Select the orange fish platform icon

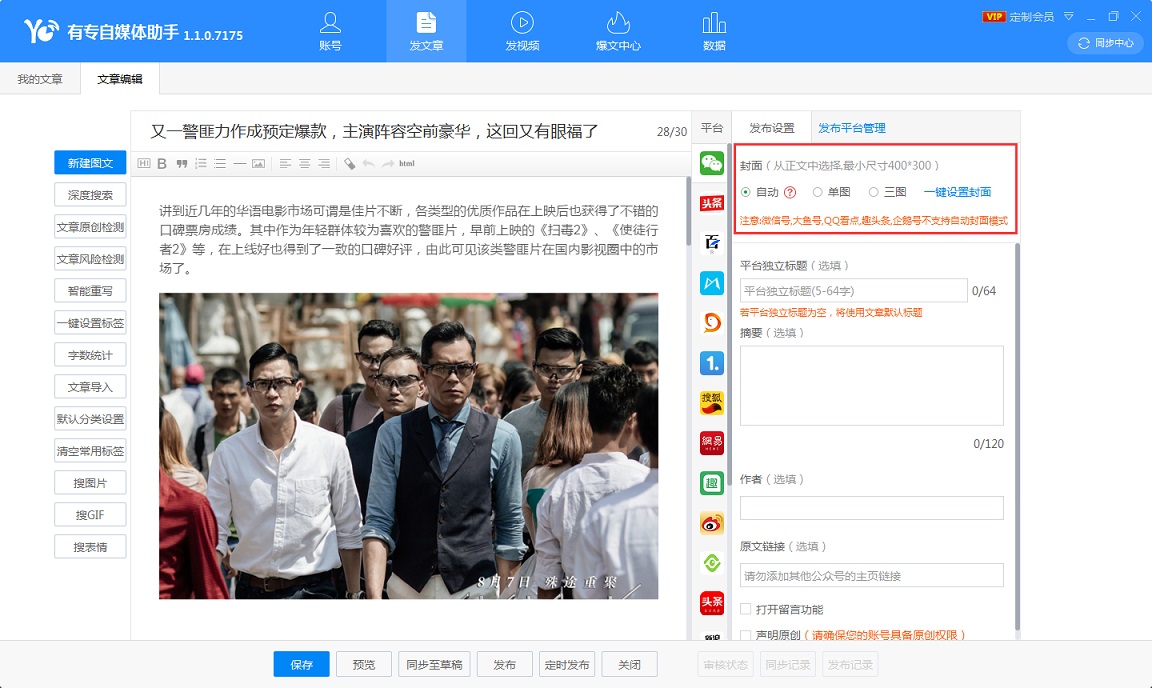[711, 323]
